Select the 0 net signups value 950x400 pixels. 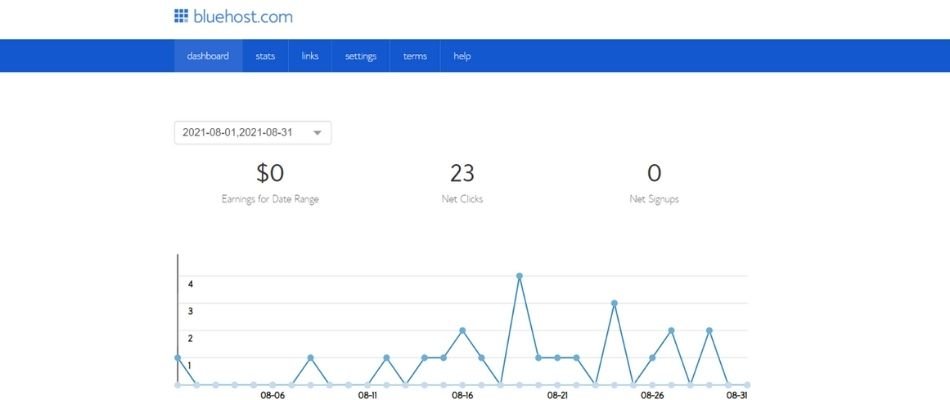point(654,173)
